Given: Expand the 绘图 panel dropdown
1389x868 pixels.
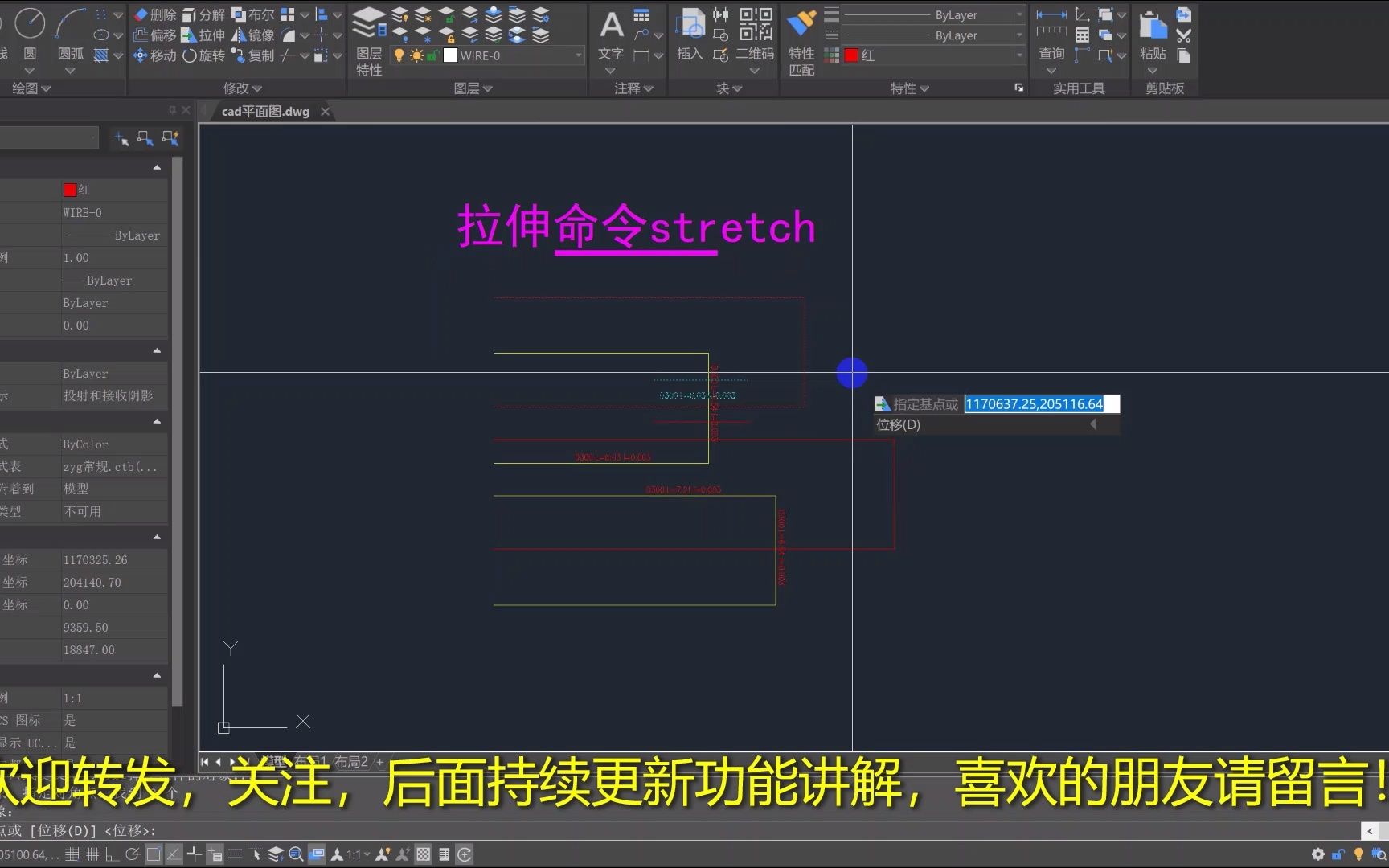Looking at the screenshot, I should [44, 88].
